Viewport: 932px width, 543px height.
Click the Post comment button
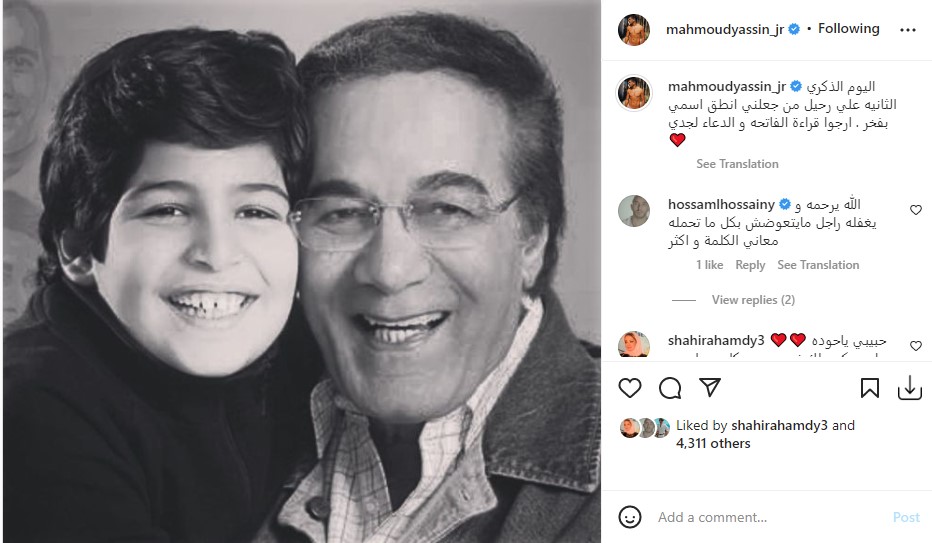tap(906, 517)
